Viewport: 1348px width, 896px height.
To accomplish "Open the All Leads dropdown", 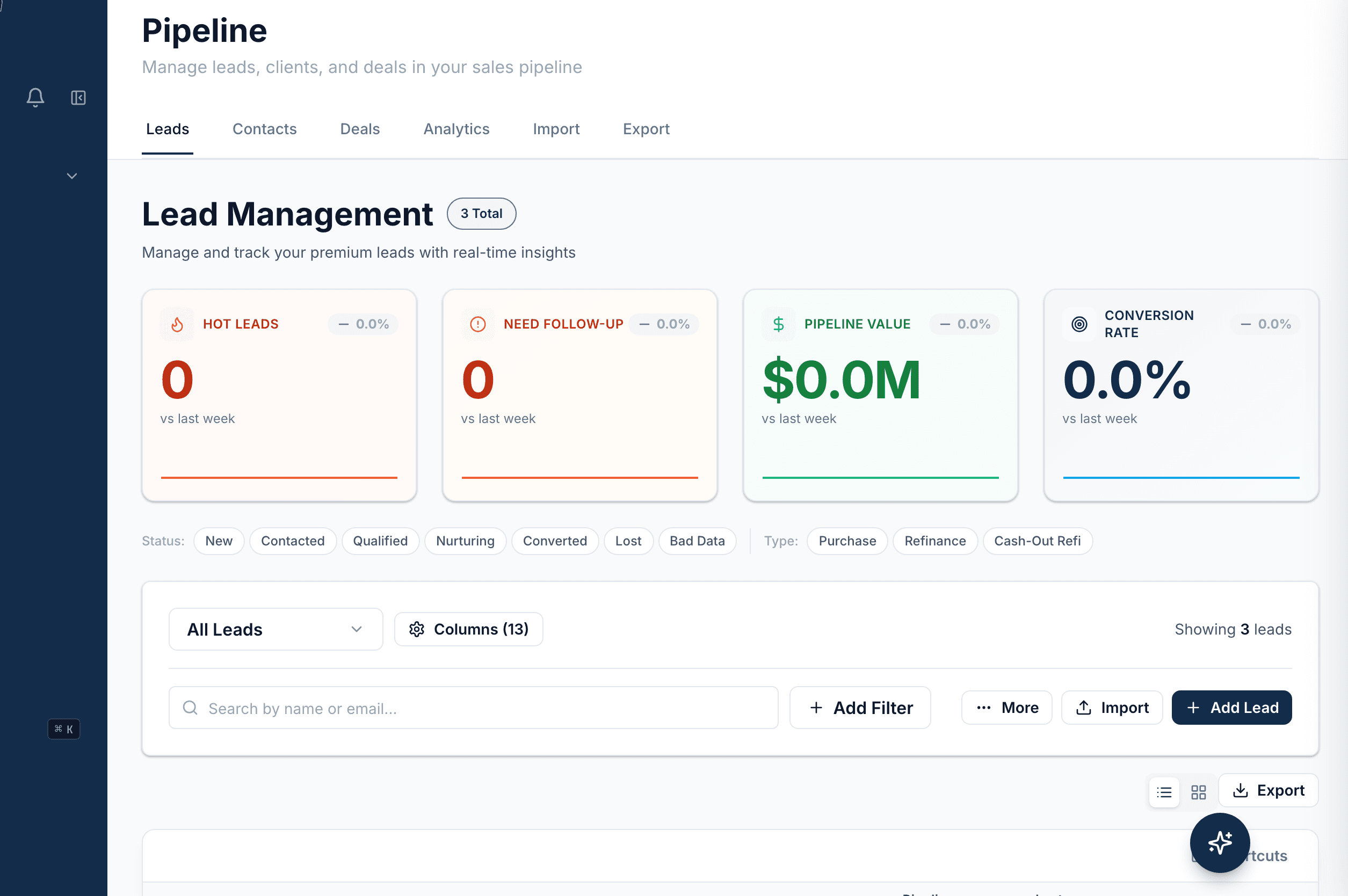I will click(276, 629).
